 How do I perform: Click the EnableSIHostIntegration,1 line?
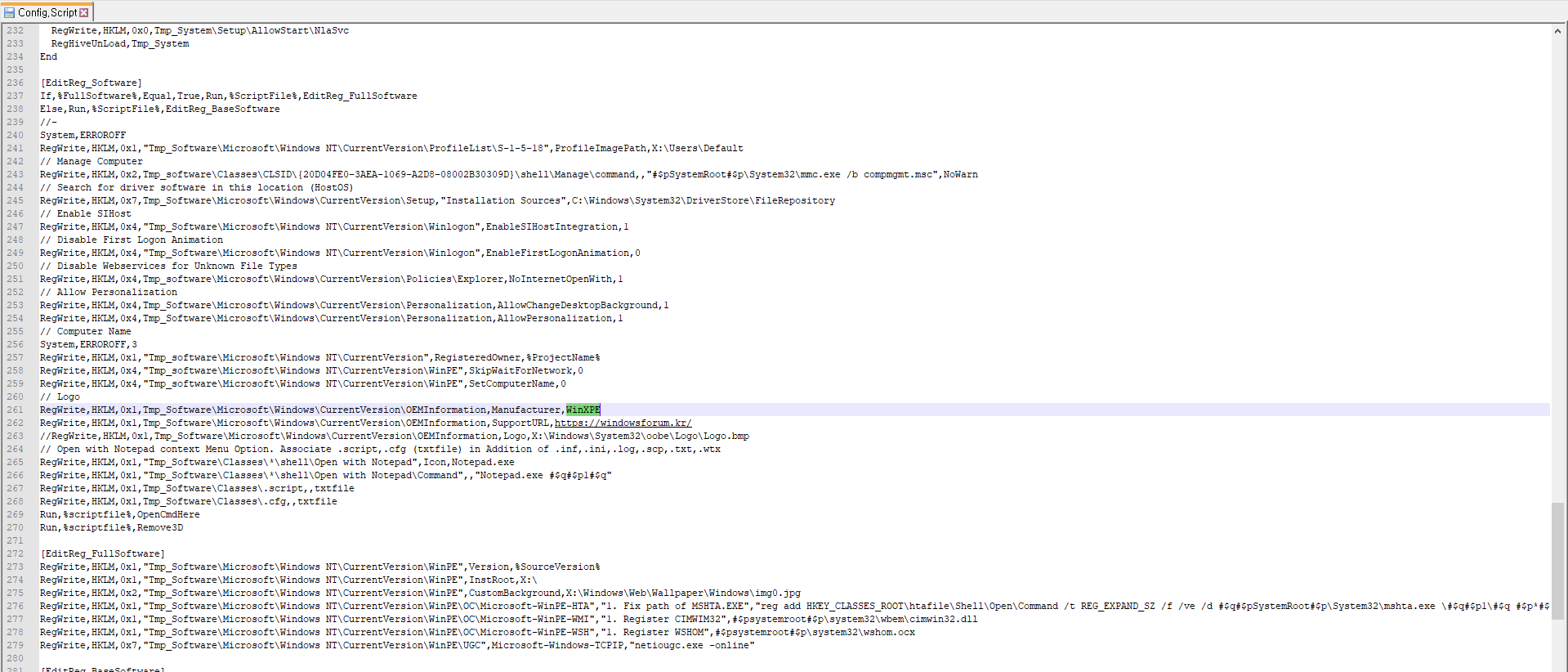click(x=334, y=226)
